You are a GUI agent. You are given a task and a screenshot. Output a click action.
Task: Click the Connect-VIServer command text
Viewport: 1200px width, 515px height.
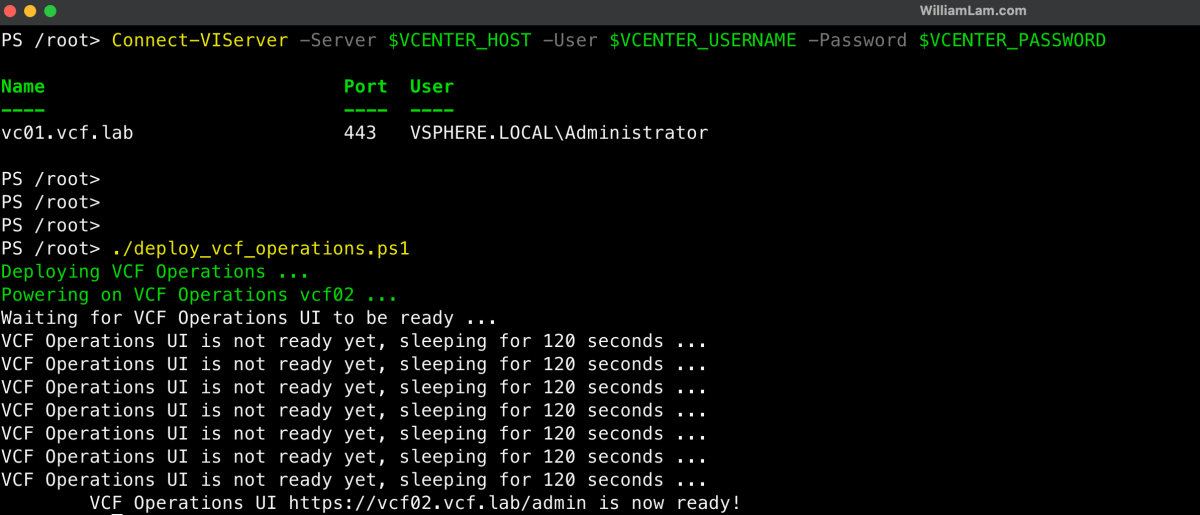(x=200, y=40)
